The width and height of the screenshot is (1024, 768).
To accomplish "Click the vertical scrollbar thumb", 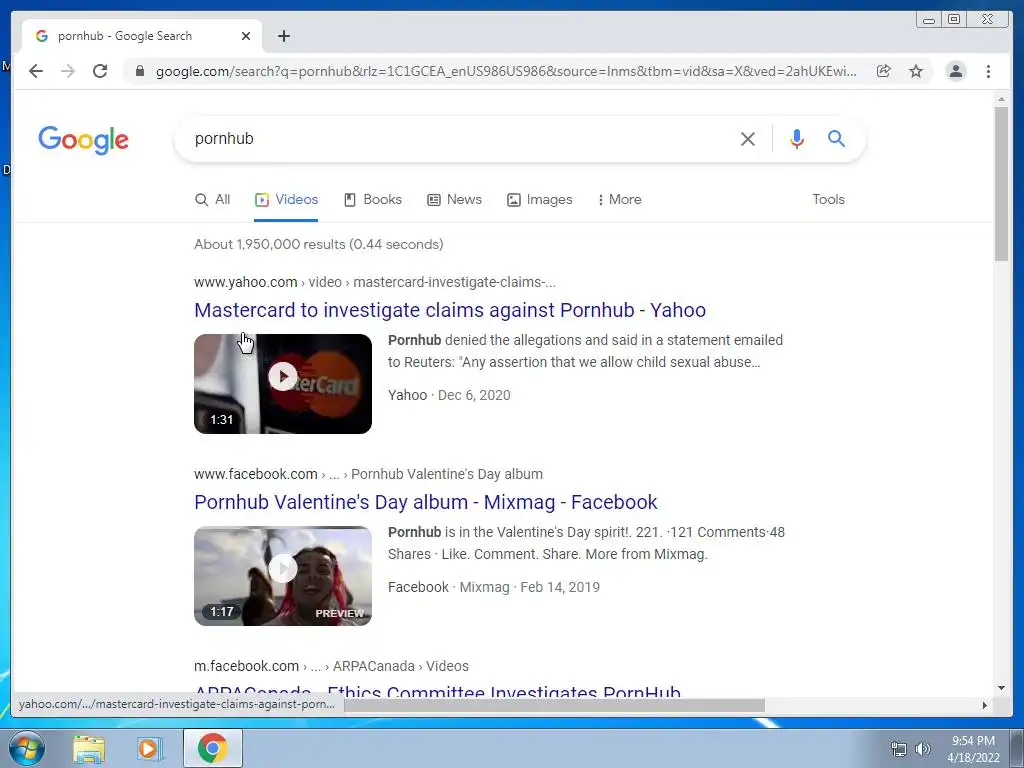I will coord(1001,184).
